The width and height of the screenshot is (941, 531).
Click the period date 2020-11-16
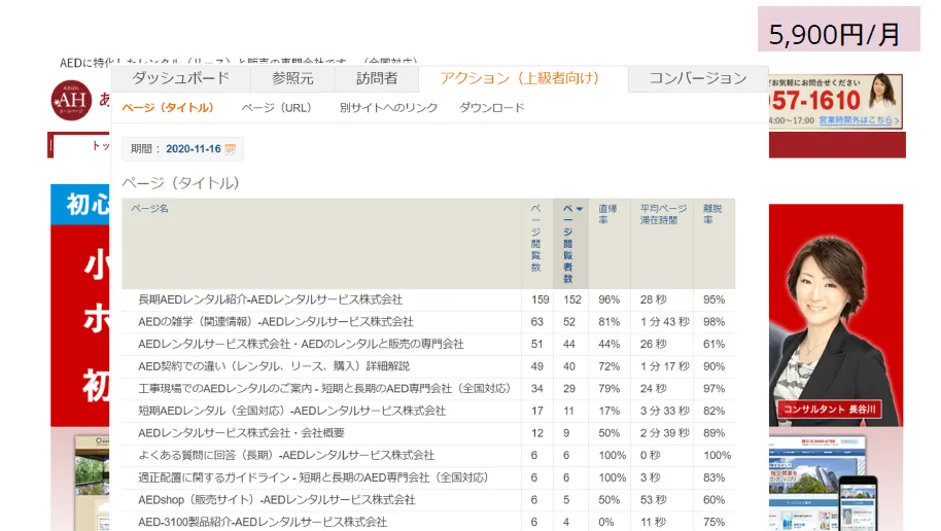pos(193,149)
